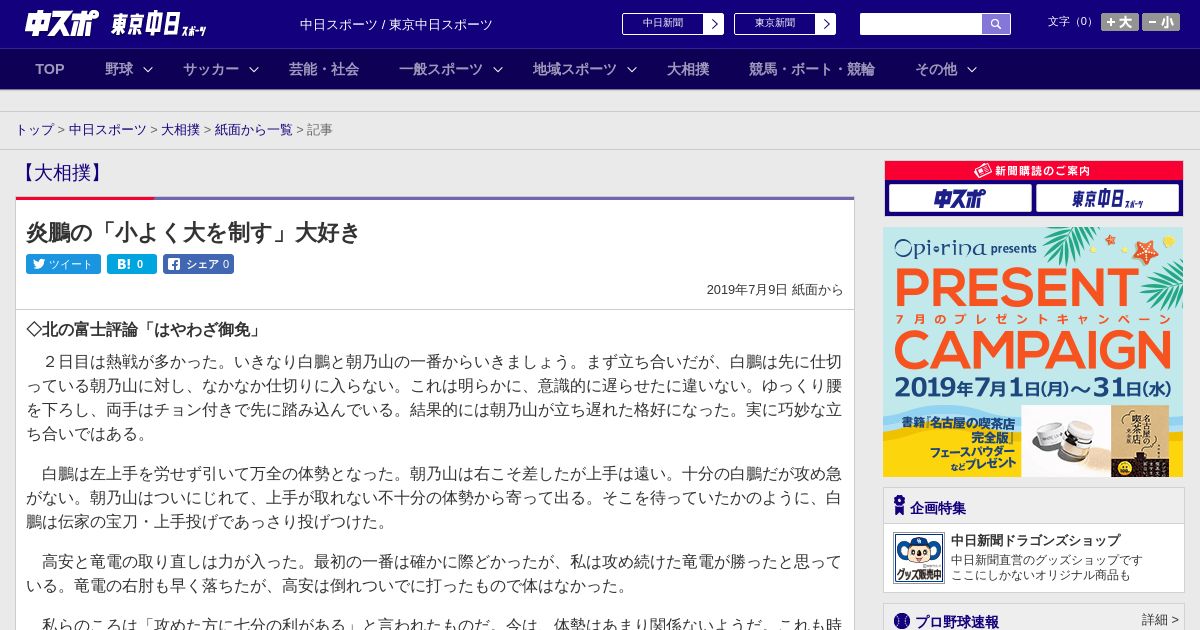Follow the 紙面から一覧 breadcrumb link
The width and height of the screenshot is (1200, 630).
[254, 130]
